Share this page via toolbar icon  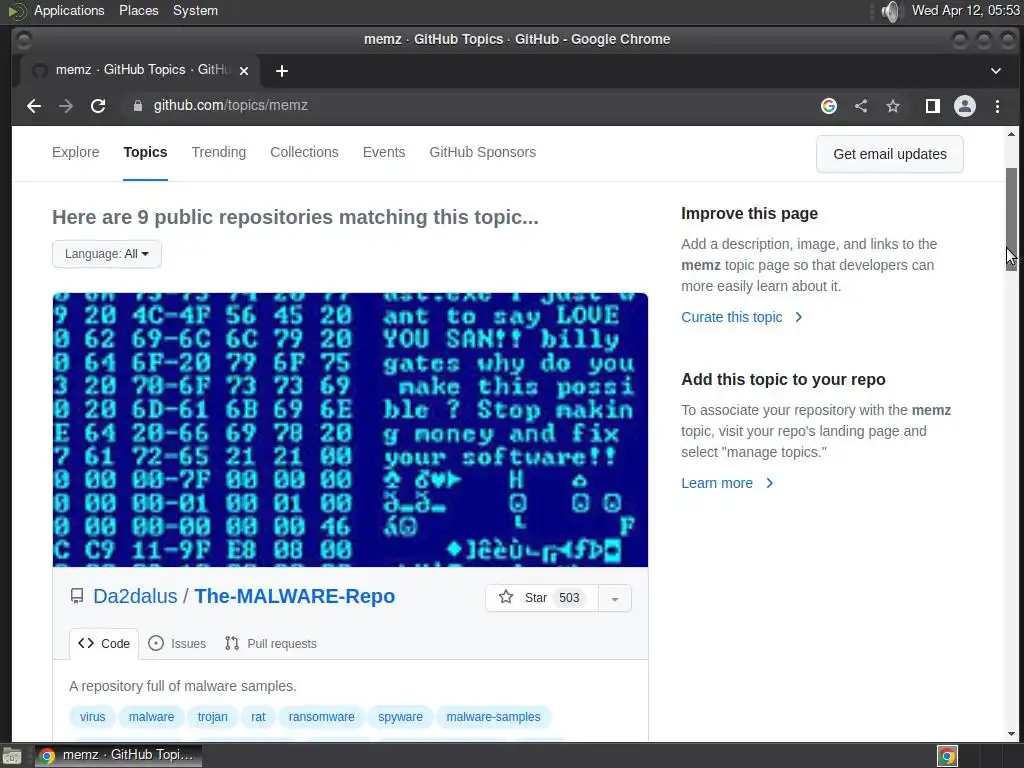[861, 106]
